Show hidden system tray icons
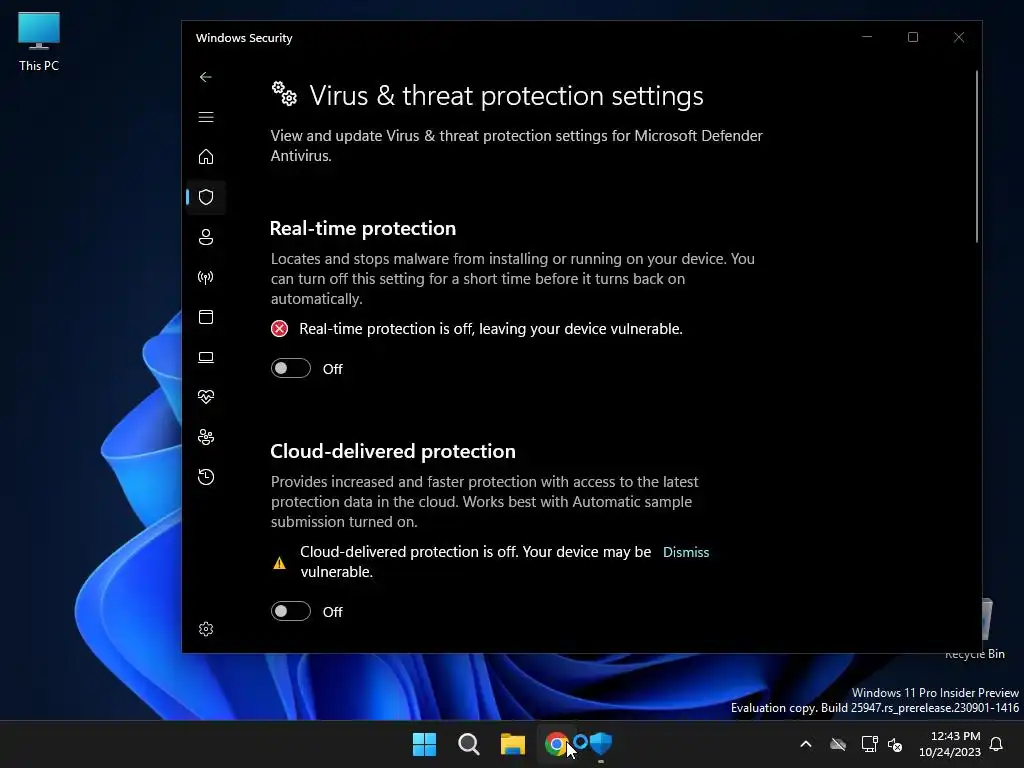Image resolution: width=1024 pixels, height=768 pixels. [806, 744]
